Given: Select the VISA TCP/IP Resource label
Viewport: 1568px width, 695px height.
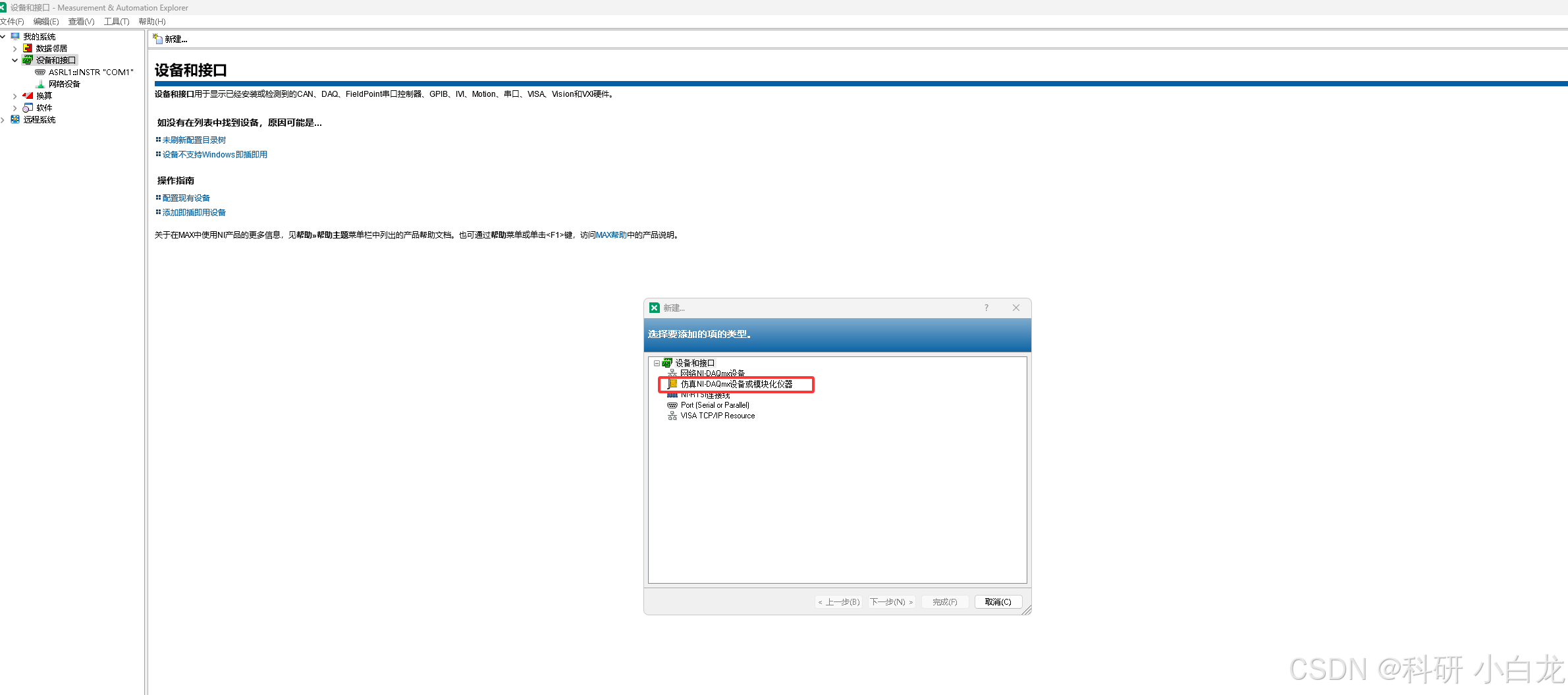Looking at the screenshot, I should [x=718, y=416].
